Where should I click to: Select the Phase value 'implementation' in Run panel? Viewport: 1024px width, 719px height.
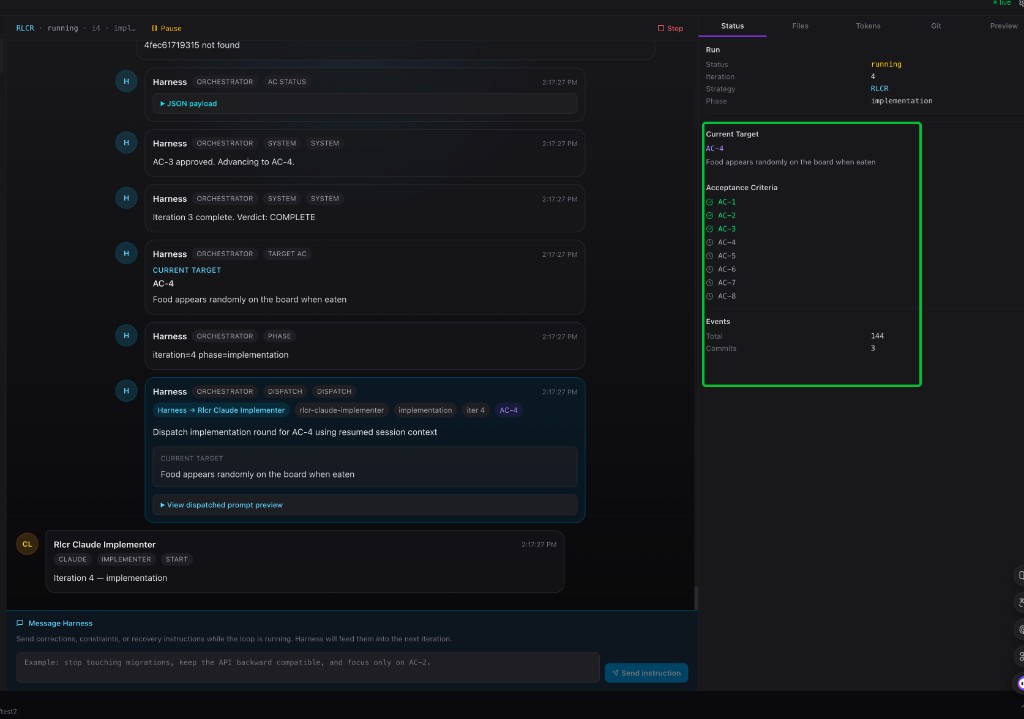901,101
